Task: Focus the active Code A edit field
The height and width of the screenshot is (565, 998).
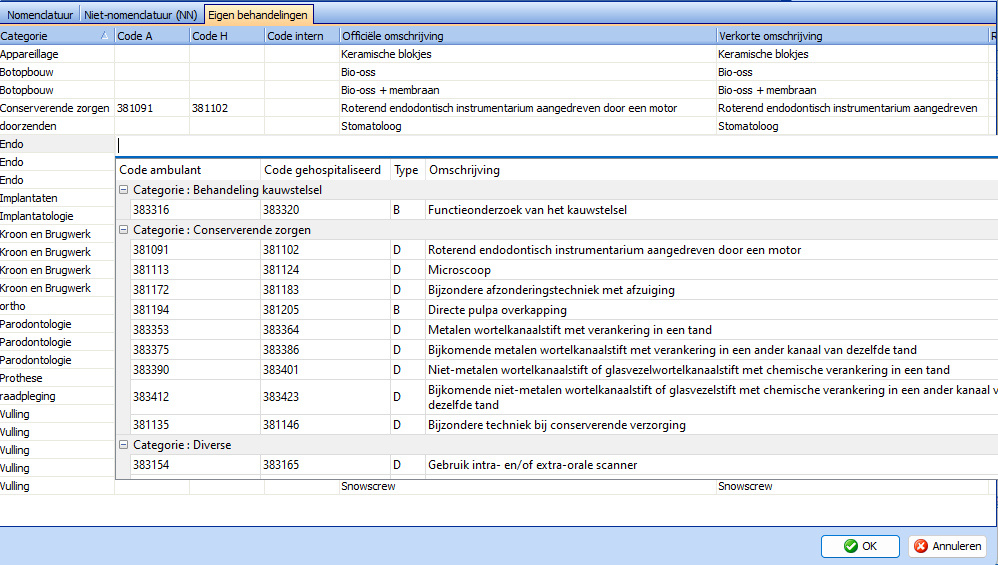Action: click(x=557, y=146)
